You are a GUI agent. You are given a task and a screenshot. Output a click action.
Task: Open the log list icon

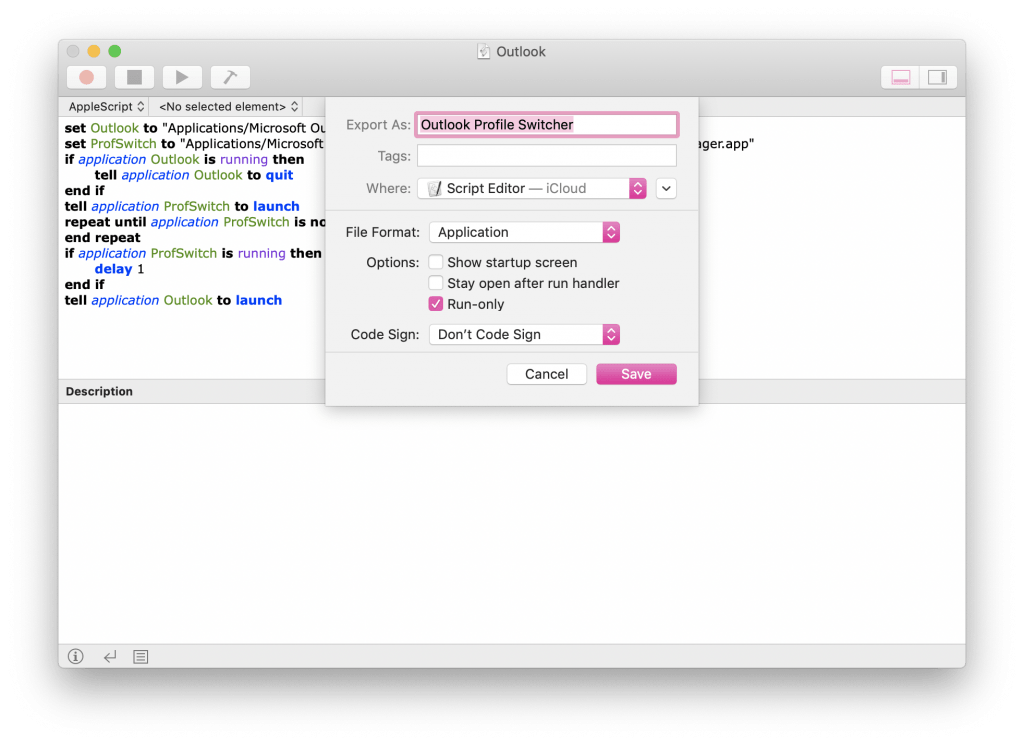tap(141, 657)
